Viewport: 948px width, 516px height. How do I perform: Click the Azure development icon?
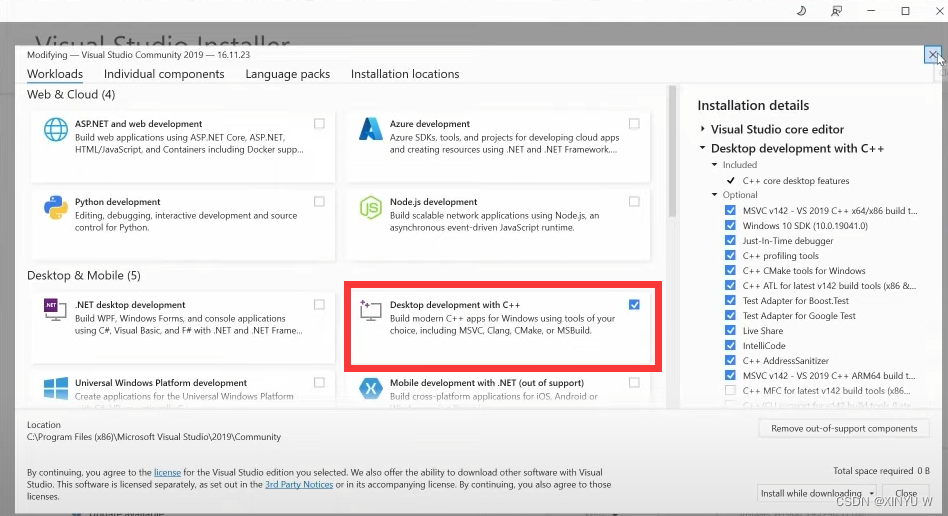coord(371,129)
